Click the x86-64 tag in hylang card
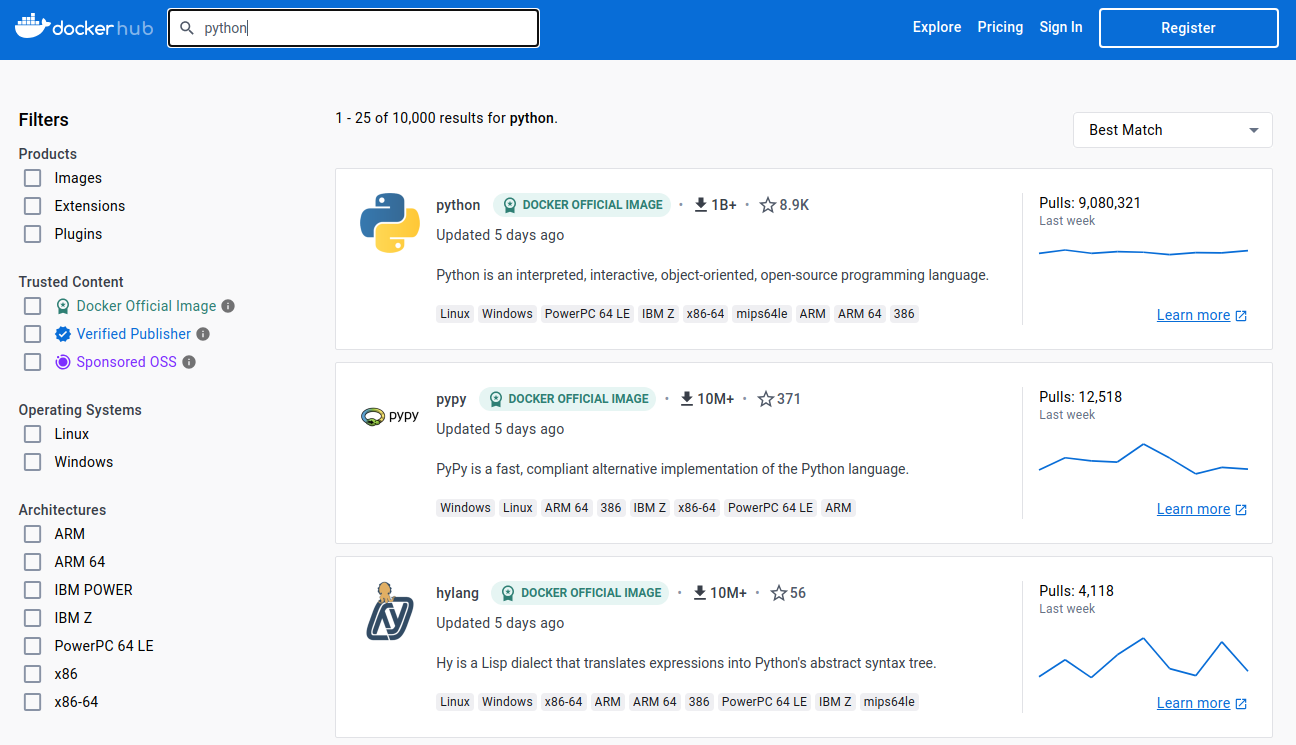1296x745 pixels. (x=563, y=702)
